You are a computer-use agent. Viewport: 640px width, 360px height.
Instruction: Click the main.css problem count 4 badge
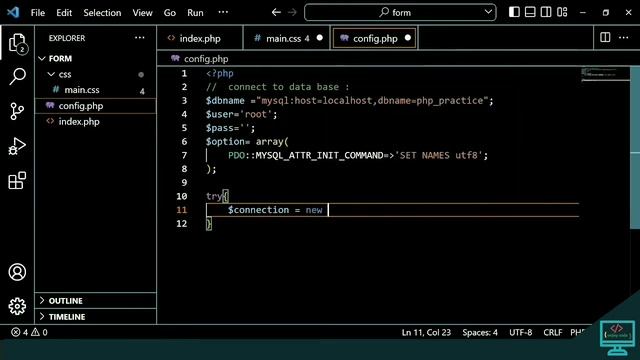[142, 91]
